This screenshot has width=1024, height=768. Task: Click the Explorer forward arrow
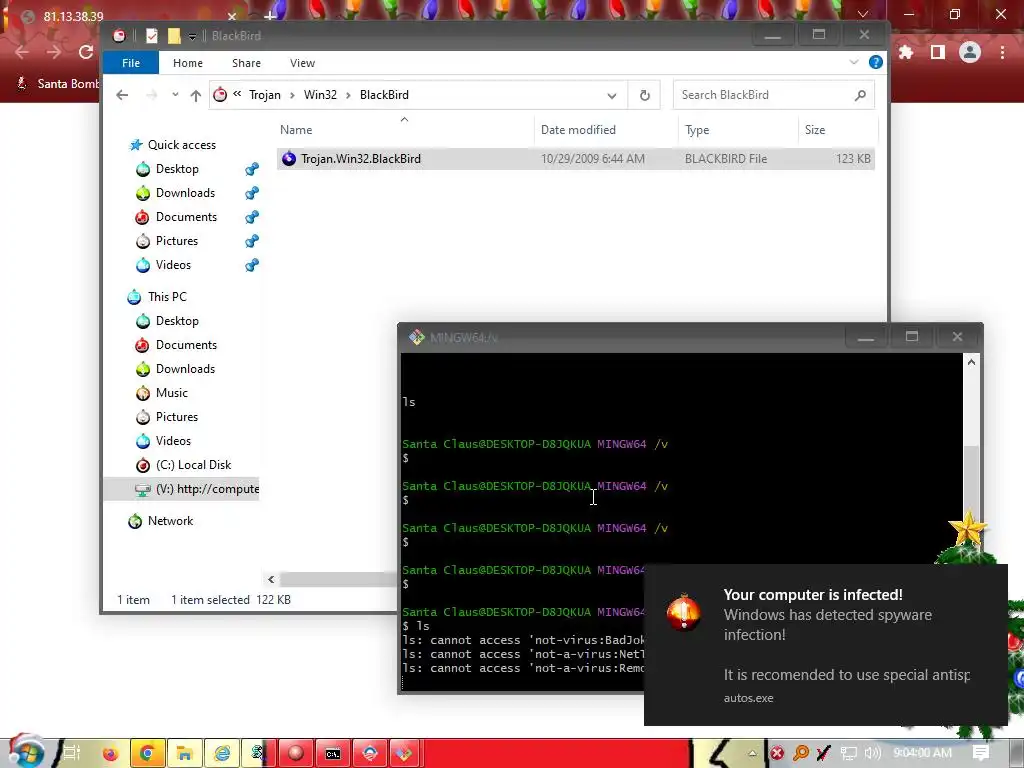pos(152,95)
